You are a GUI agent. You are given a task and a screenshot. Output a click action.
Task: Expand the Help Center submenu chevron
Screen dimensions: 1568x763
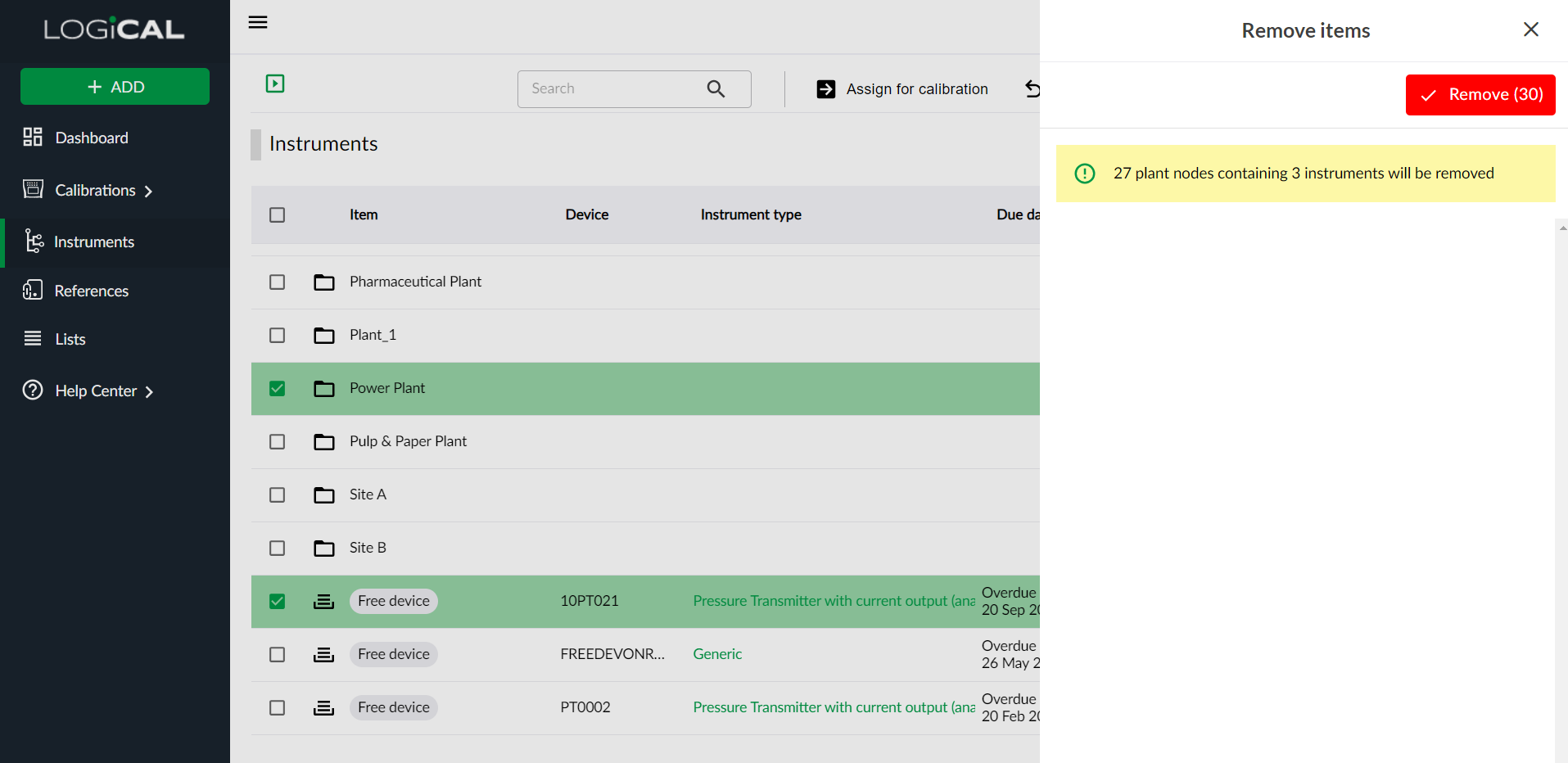(x=149, y=392)
